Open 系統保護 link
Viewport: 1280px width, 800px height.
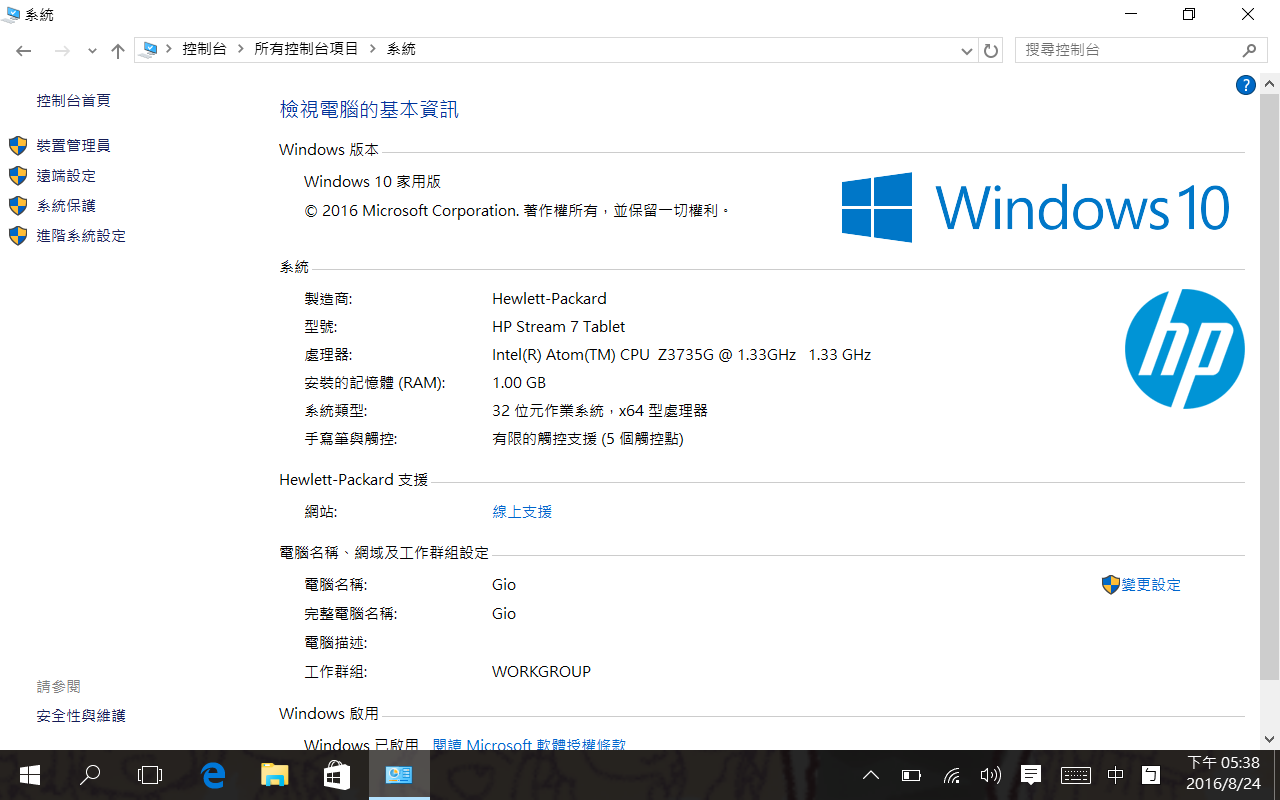[x=66, y=206]
